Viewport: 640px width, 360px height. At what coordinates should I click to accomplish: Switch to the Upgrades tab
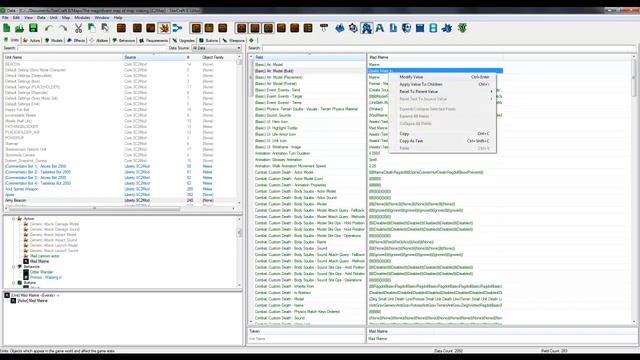[184, 40]
